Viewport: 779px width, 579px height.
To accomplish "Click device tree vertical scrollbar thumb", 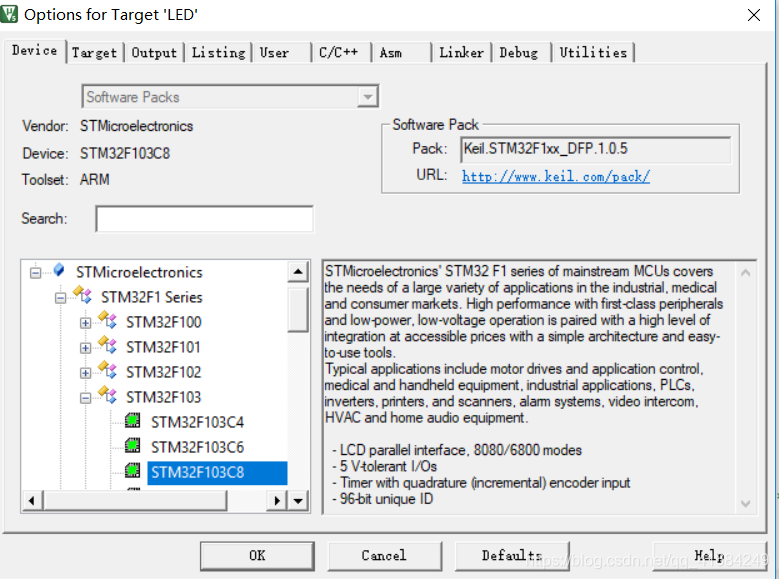I will coord(298,310).
